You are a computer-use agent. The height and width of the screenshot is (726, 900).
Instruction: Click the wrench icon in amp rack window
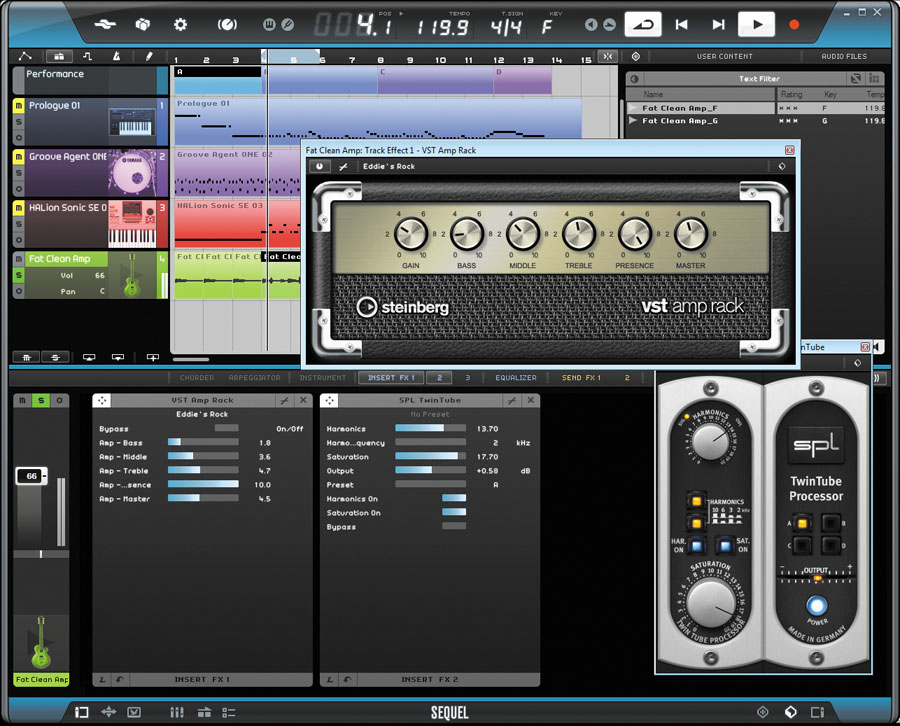pos(343,166)
